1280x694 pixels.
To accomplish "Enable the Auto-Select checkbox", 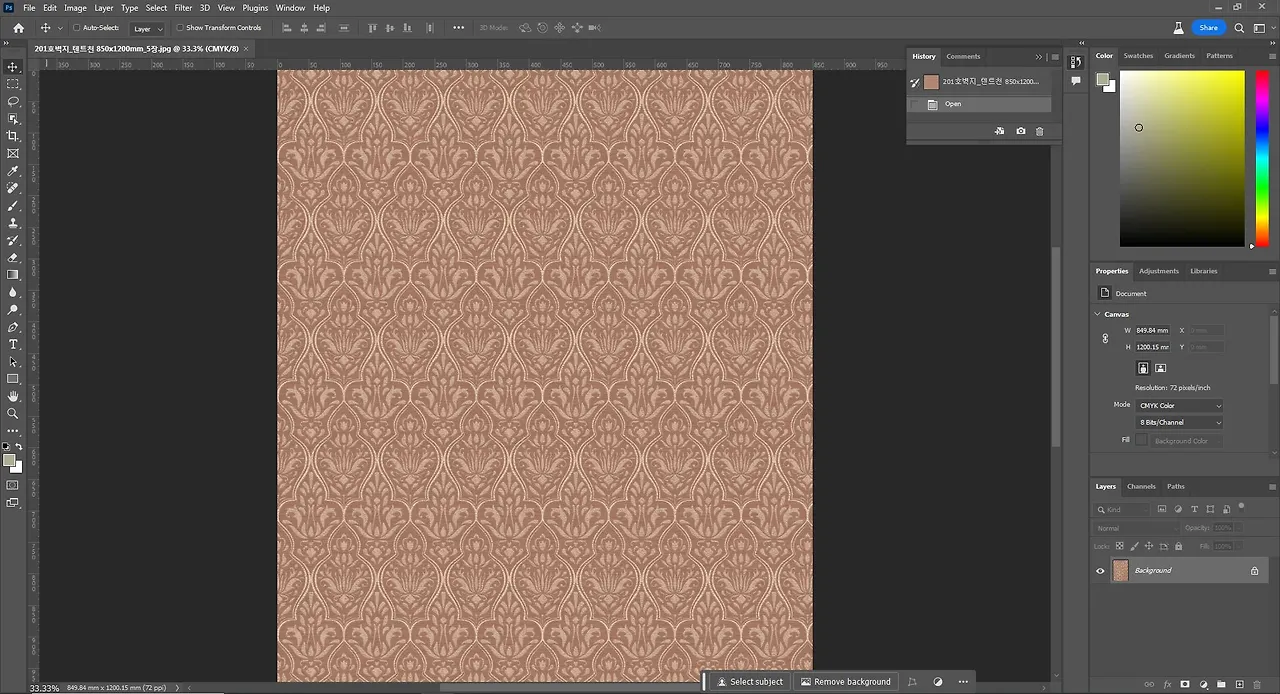I will [x=77, y=28].
